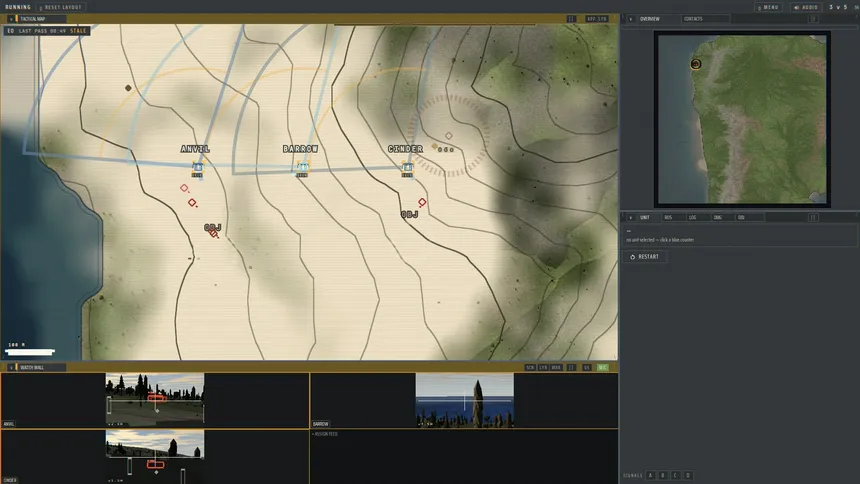Send signal D

coord(688,475)
